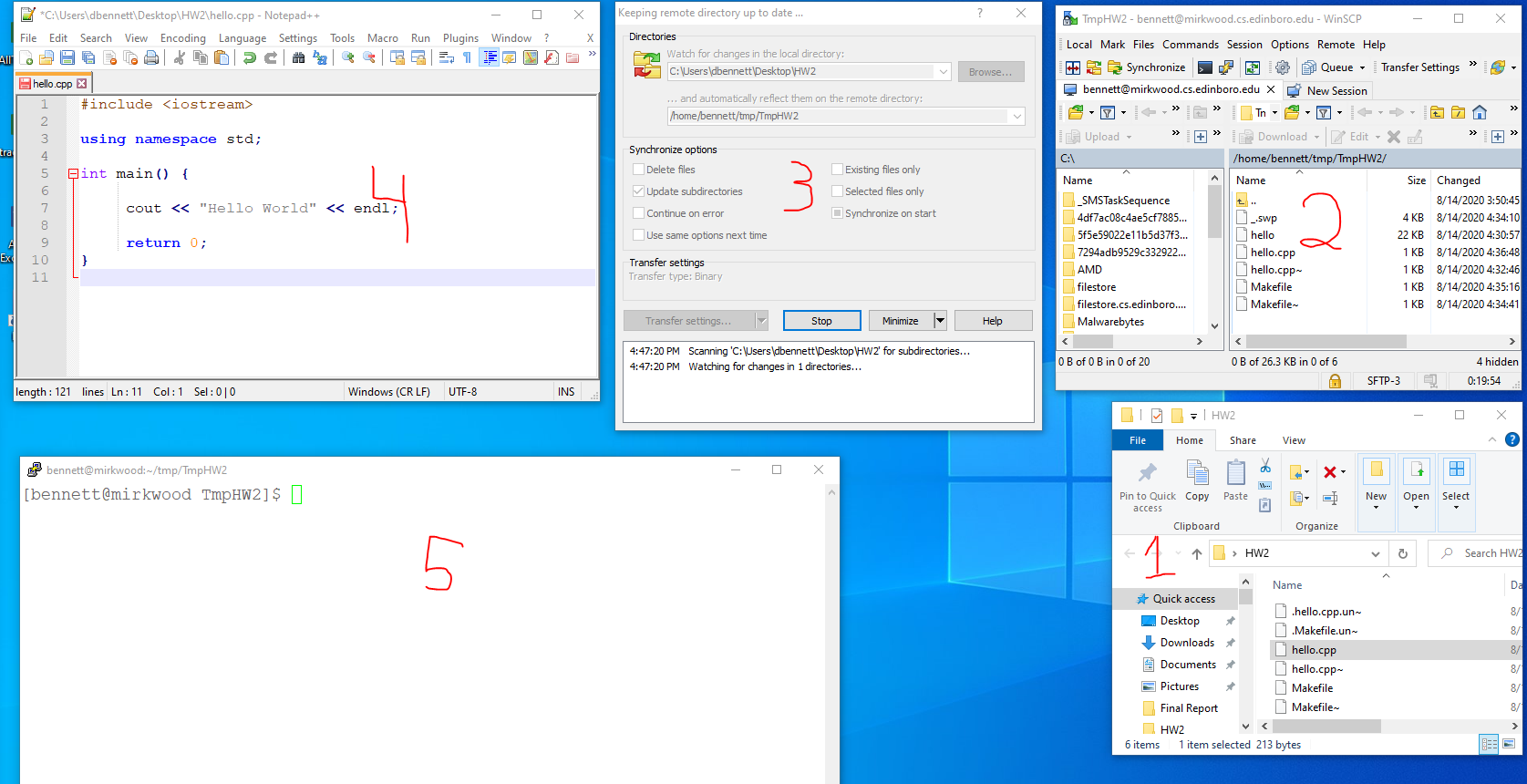Viewport: 1527px width, 784px height.
Task: Click the Find binoculars icon in Notepad++
Action: 298,58
